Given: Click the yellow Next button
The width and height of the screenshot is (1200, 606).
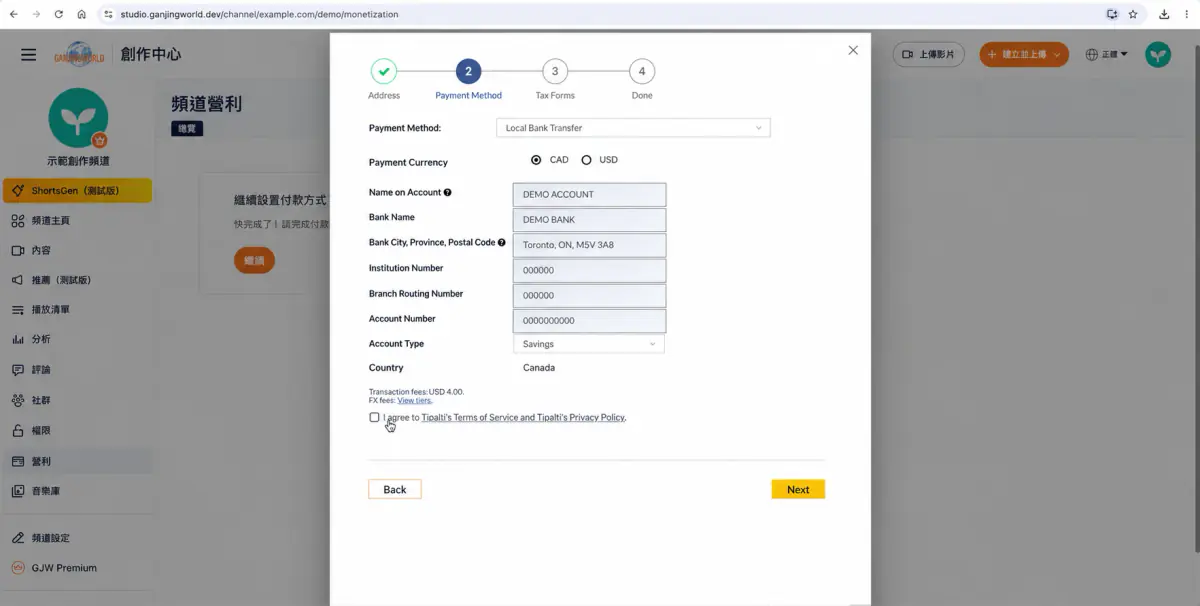Looking at the screenshot, I should [798, 489].
